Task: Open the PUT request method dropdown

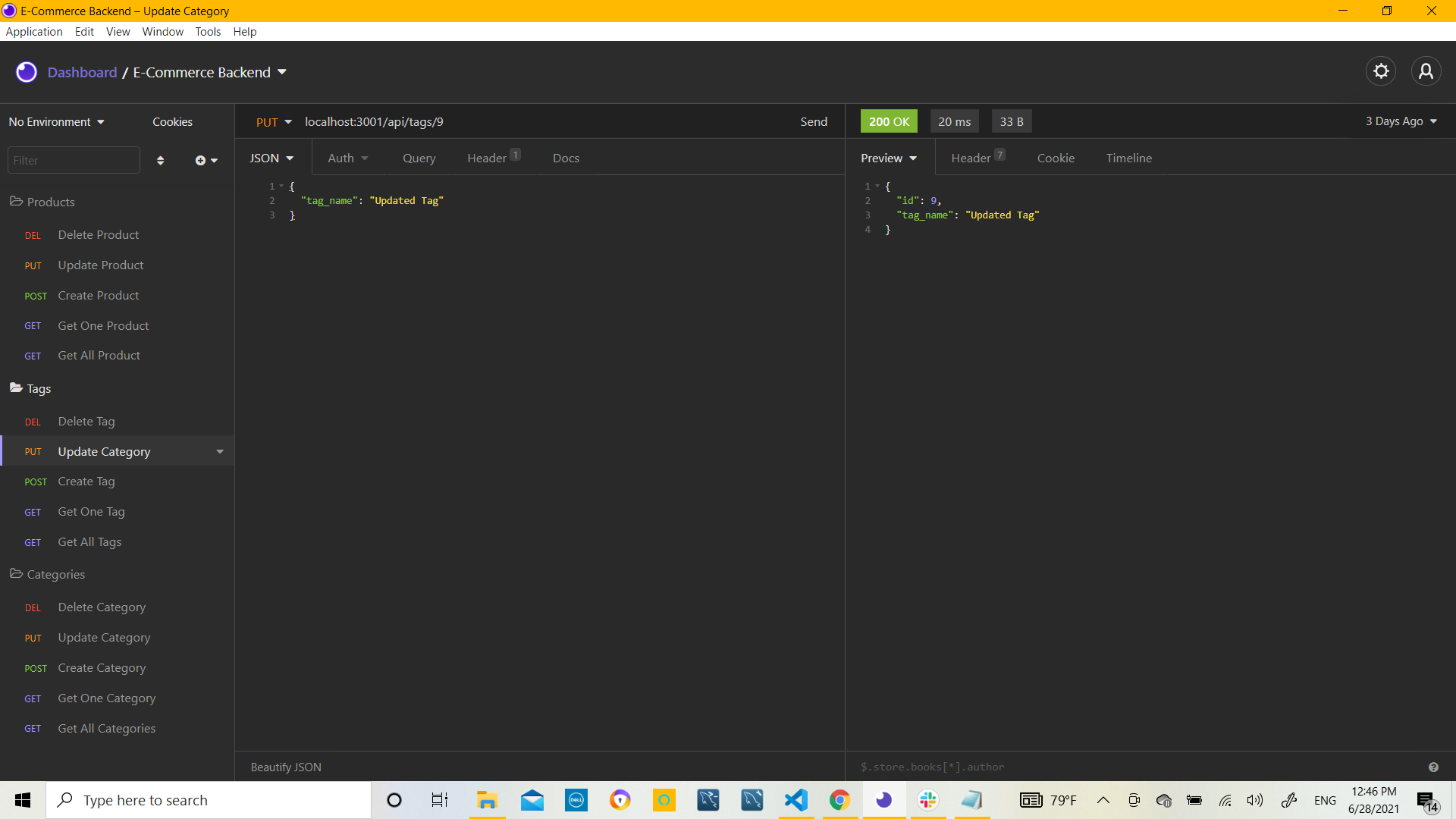Action: click(274, 121)
